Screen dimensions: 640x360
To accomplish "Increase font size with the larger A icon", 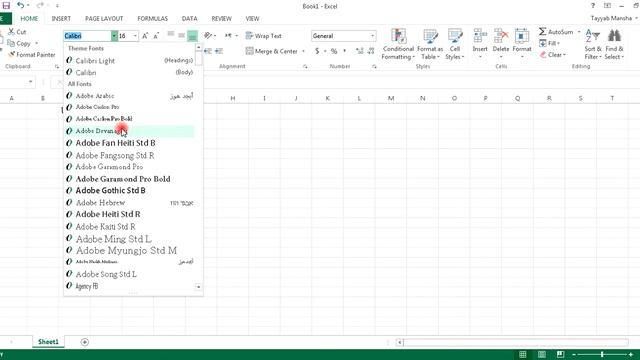I will click(145, 36).
